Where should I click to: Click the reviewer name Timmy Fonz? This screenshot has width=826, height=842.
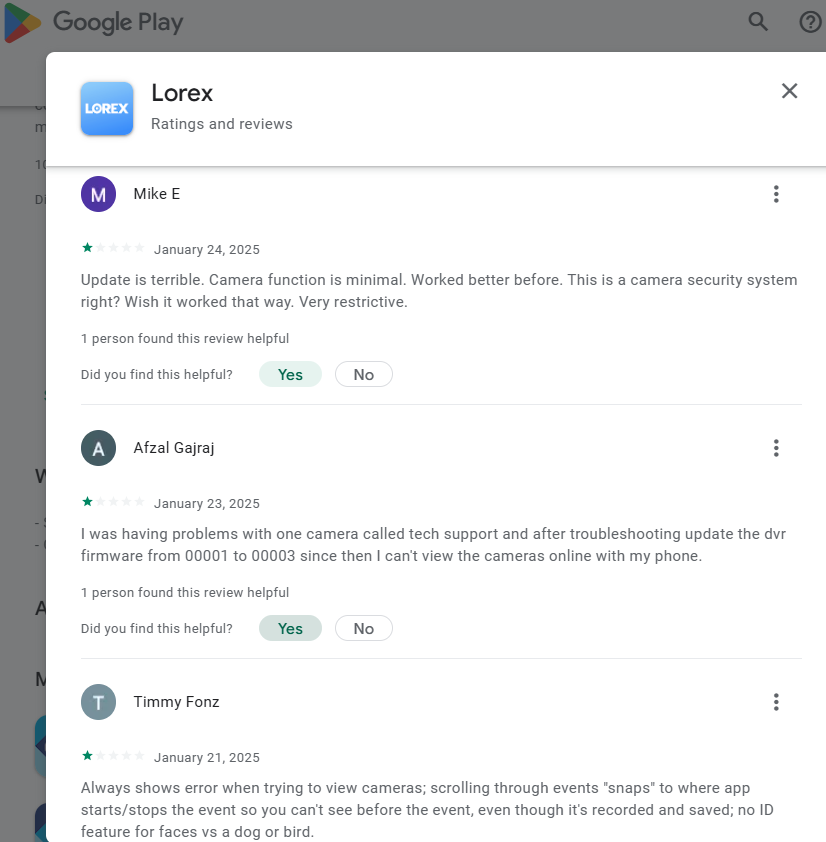[x=176, y=702]
